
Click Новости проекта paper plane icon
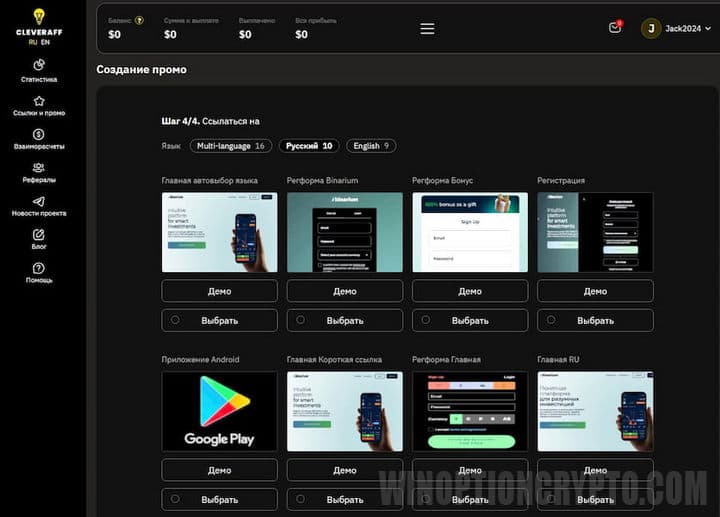pos(39,201)
